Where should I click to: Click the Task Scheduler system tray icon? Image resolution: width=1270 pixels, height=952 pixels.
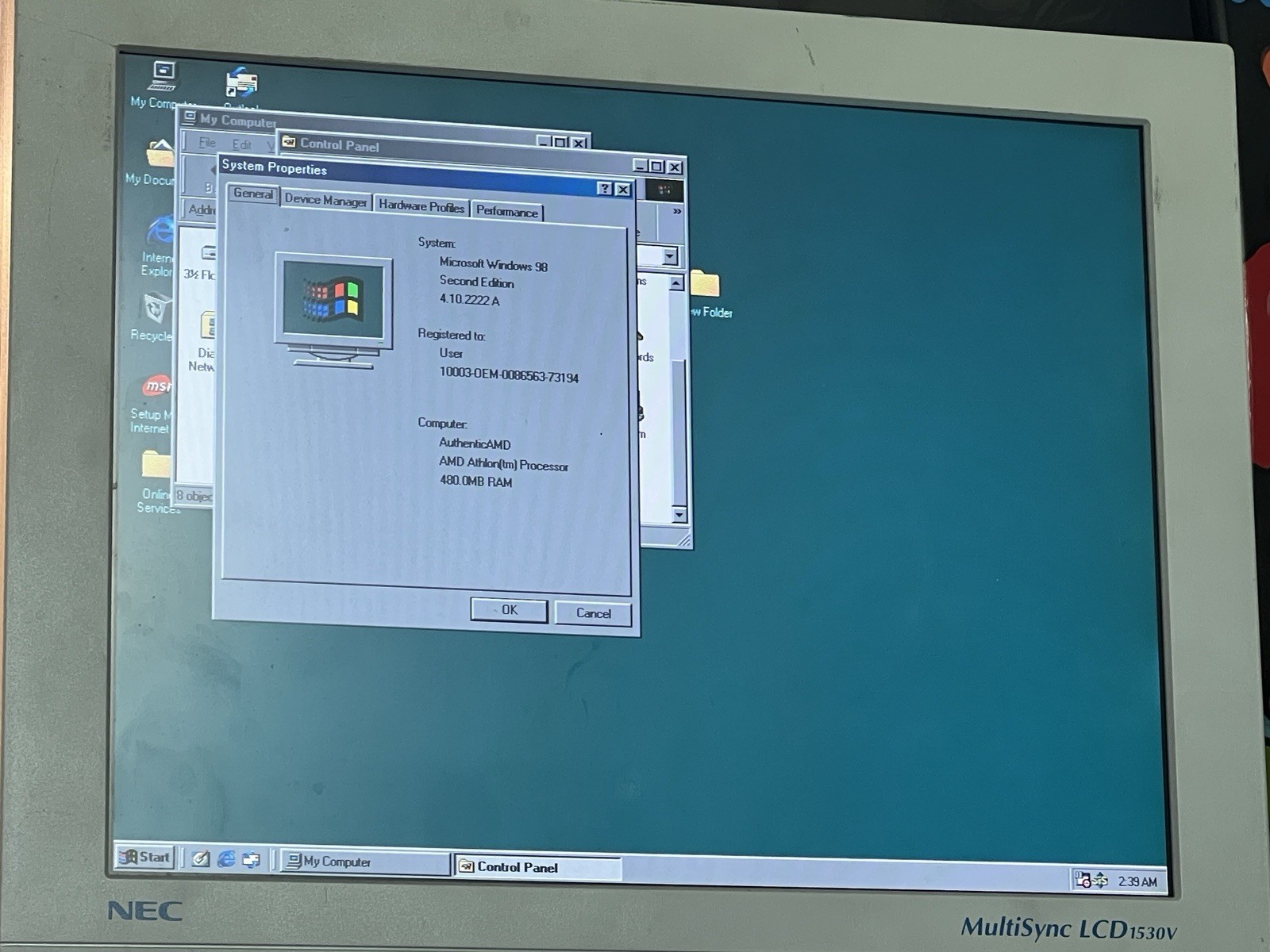1083,879
